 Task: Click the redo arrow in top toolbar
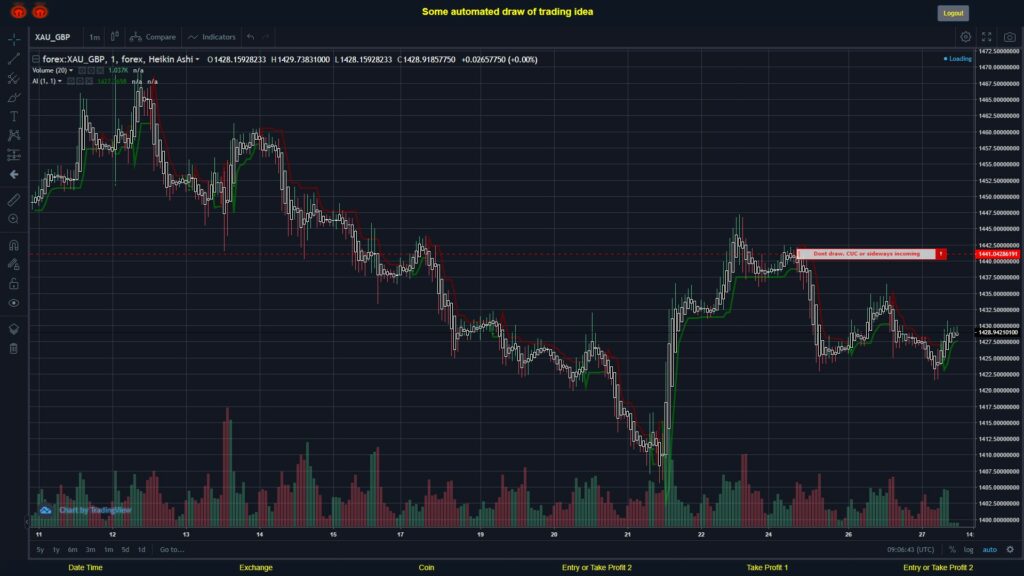(x=266, y=37)
